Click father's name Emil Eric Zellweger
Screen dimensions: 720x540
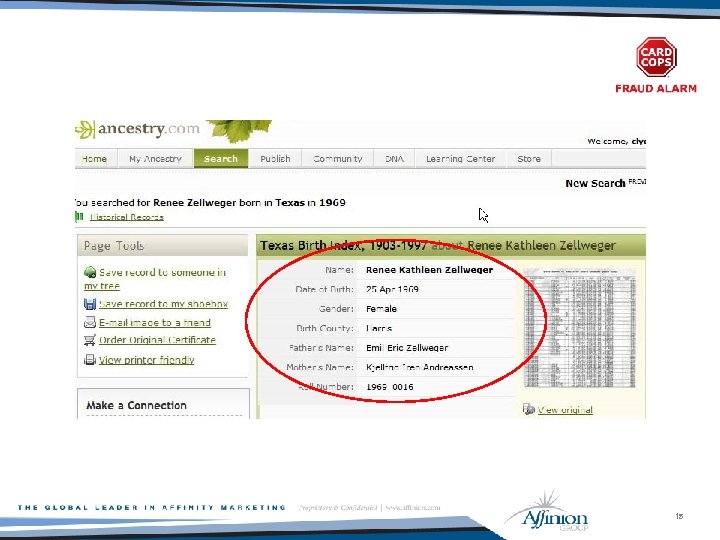point(407,348)
